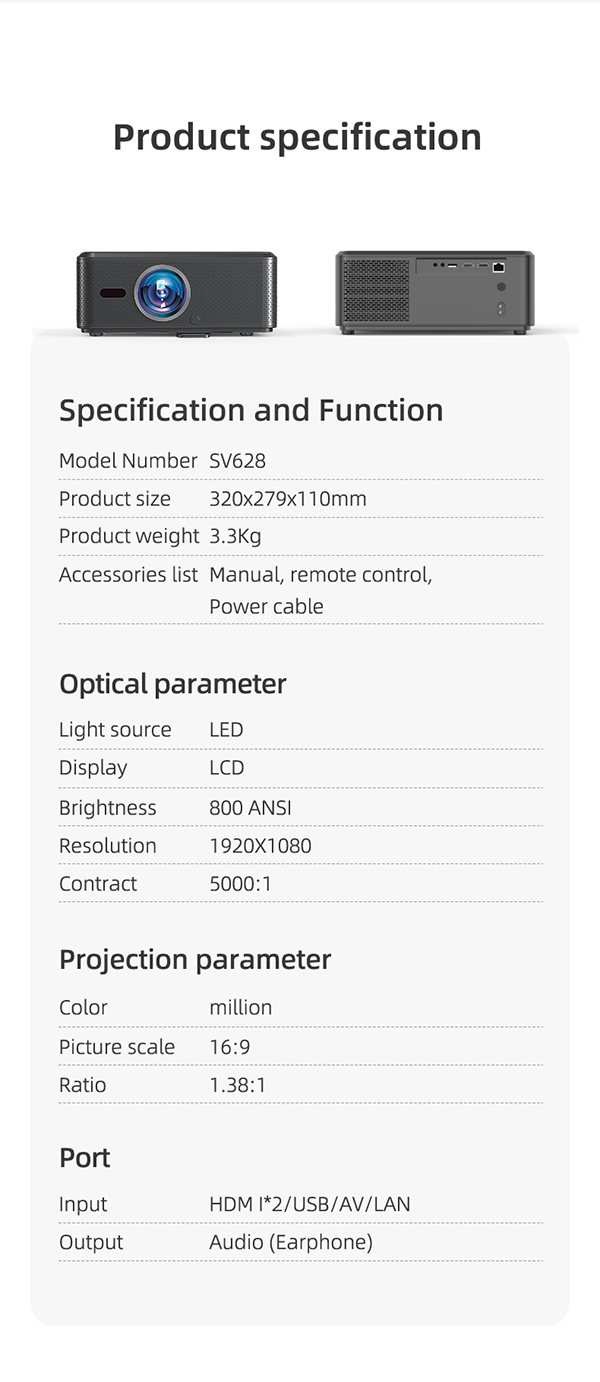The width and height of the screenshot is (600, 1382).
Task: Click the speaker grille on rear projector
Action: pyautogui.click(x=376, y=291)
